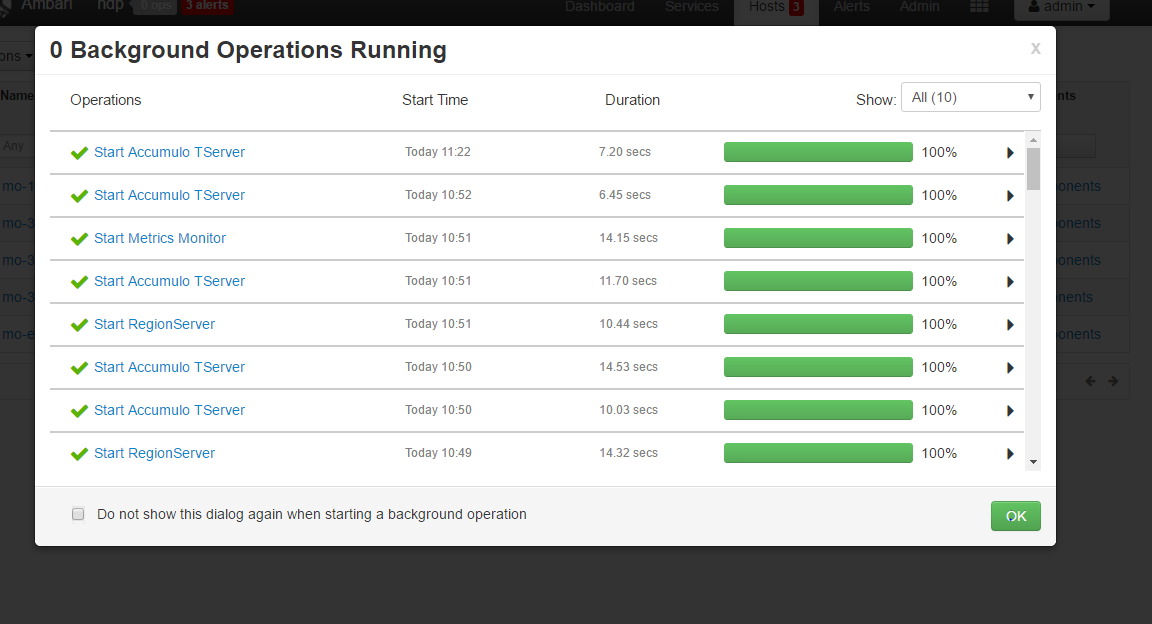Click green checkmark beside Today 11:22 operation
Image resolution: width=1152 pixels, height=624 pixels.
[x=80, y=153]
